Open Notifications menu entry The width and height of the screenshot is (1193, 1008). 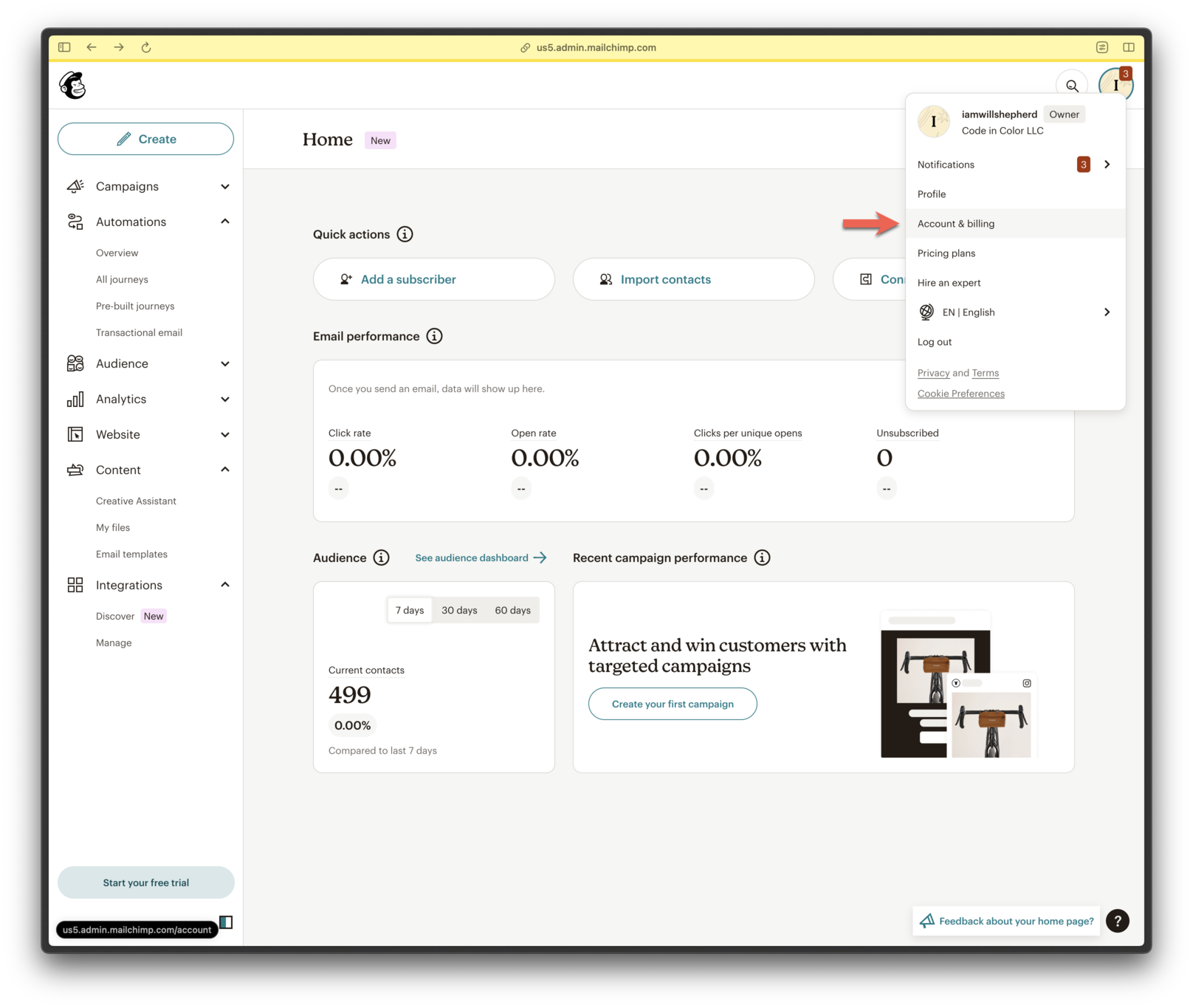1015,164
